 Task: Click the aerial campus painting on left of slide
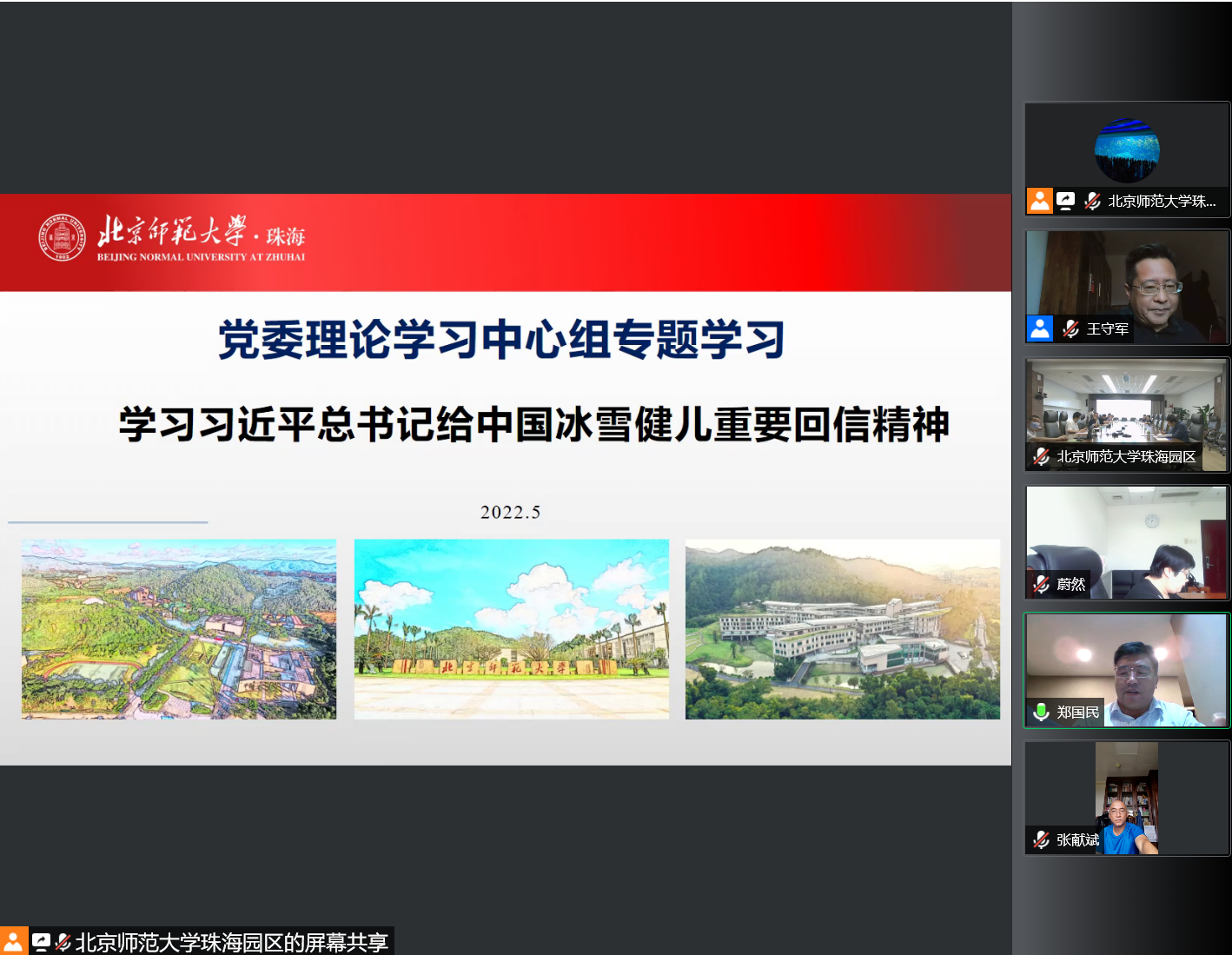click(x=179, y=629)
